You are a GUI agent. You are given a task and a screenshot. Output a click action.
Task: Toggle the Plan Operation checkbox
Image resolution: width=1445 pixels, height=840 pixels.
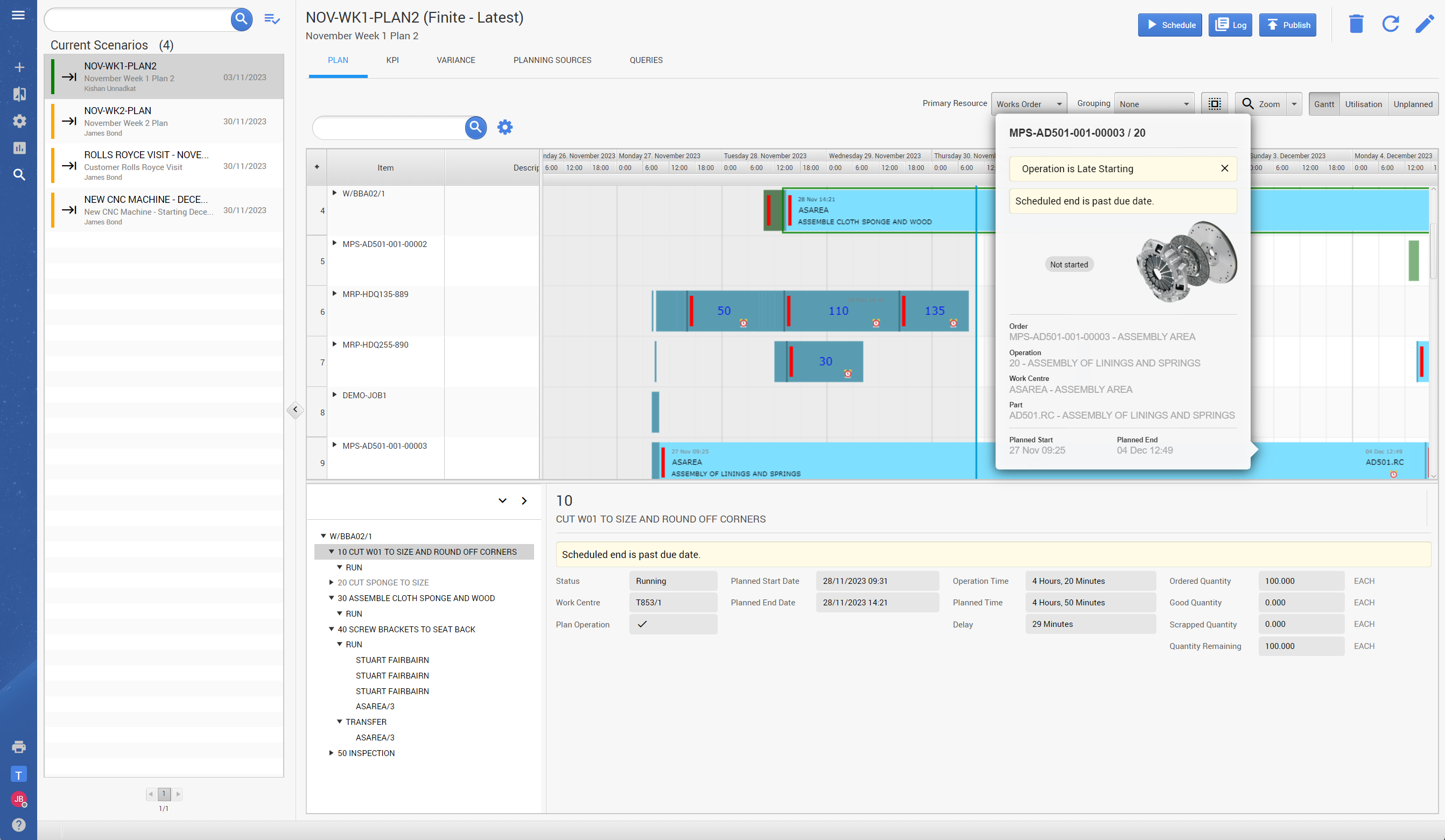click(642, 625)
